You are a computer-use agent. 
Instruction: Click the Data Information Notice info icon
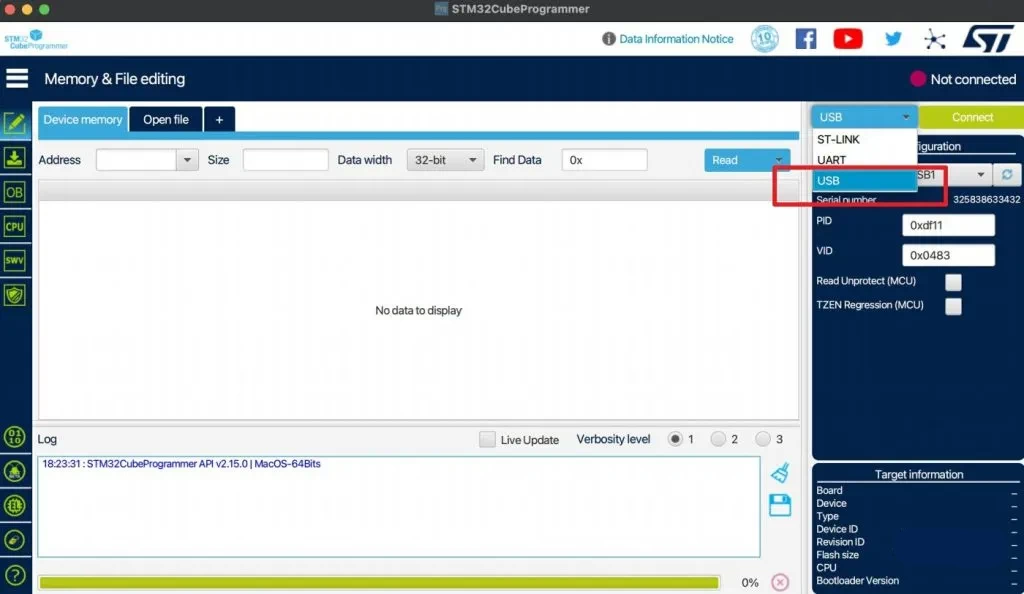609,39
